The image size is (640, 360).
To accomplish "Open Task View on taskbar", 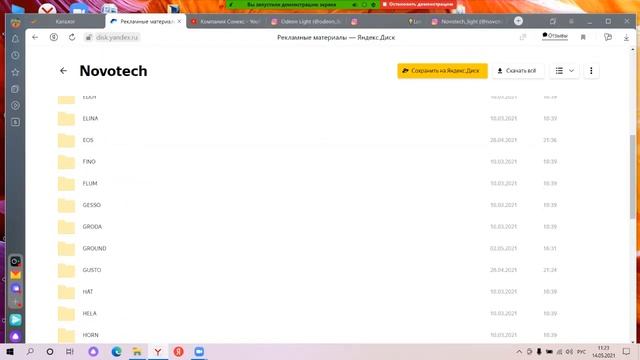I will [x=69, y=351].
